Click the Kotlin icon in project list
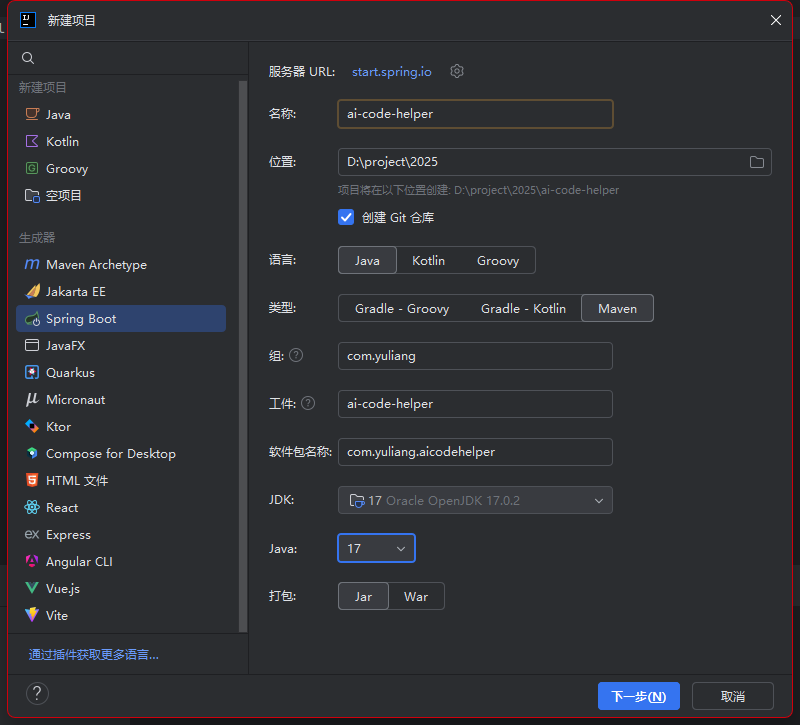The height and width of the screenshot is (725, 800). (32, 141)
